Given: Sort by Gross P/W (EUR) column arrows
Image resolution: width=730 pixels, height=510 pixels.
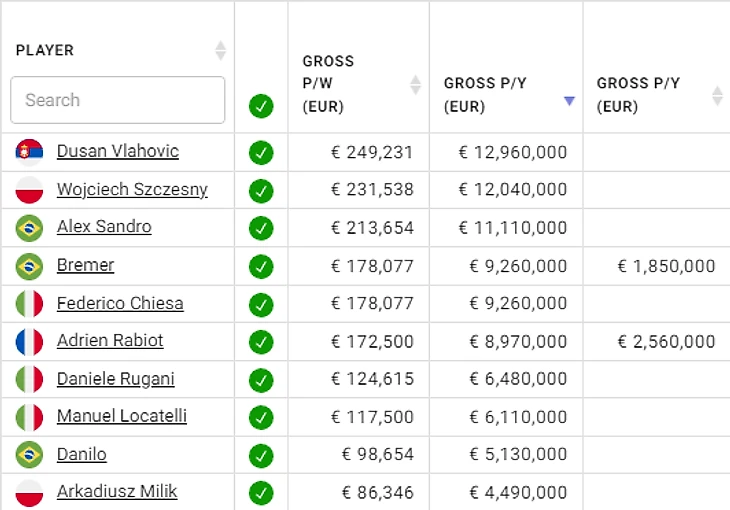Looking at the screenshot, I should (x=416, y=84).
